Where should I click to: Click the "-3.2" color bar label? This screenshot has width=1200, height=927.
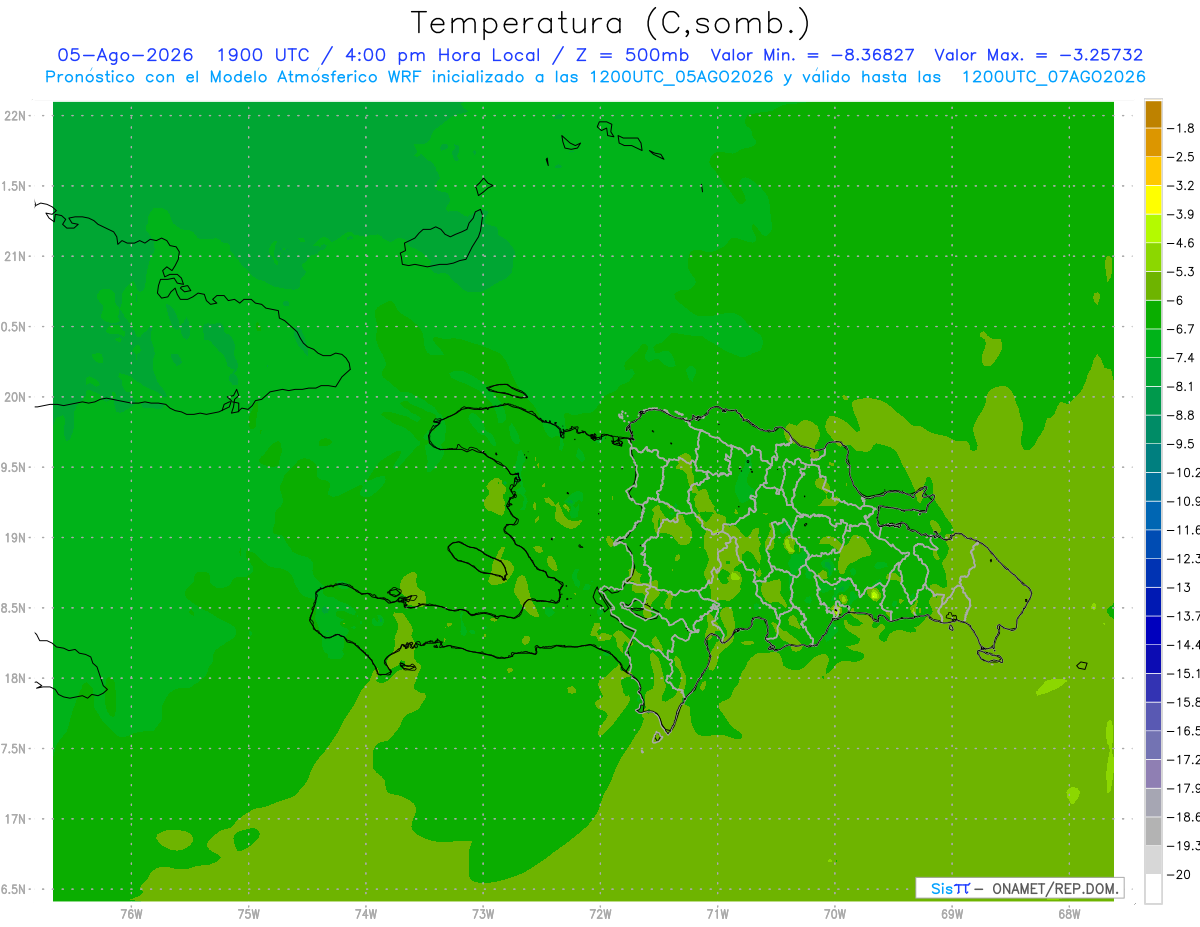tap(1181, 185)
